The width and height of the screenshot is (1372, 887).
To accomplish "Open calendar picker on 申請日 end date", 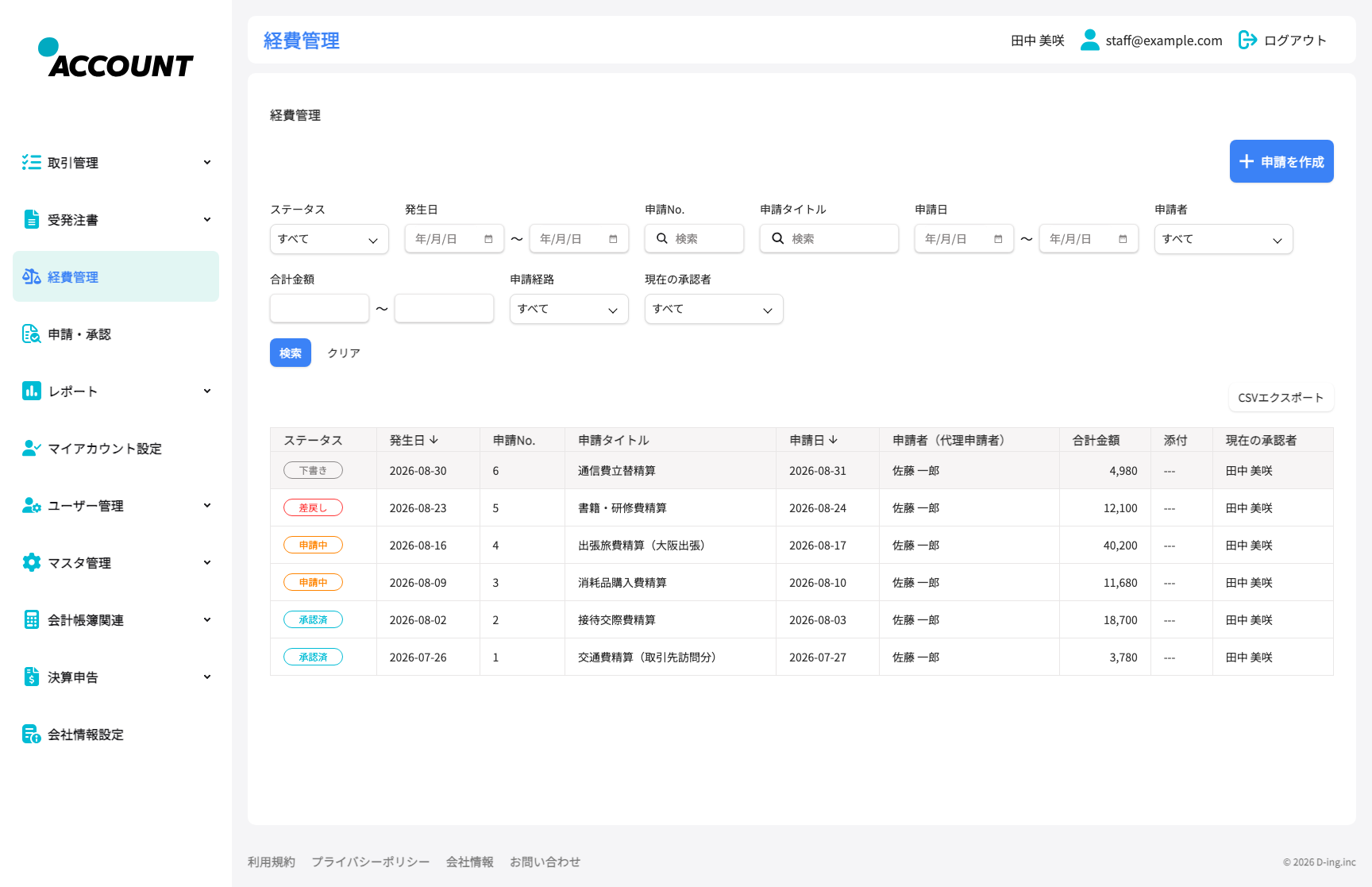I will [x=1123, y=239].
